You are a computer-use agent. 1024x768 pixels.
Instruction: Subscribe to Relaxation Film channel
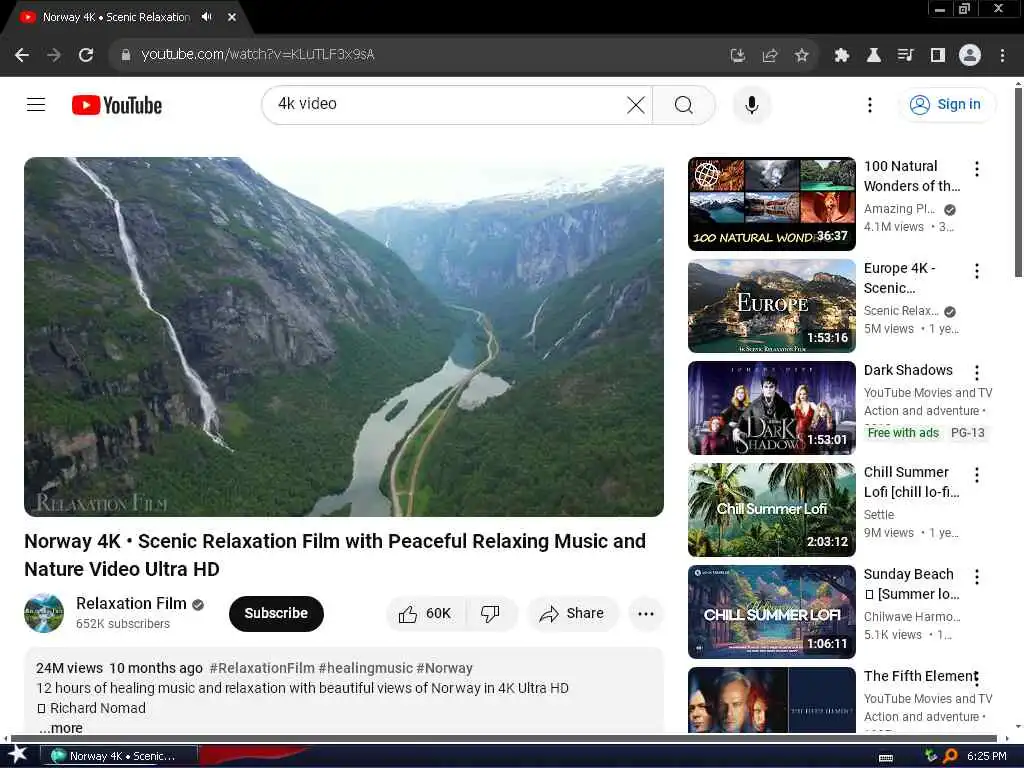click(x=276, y=613)
